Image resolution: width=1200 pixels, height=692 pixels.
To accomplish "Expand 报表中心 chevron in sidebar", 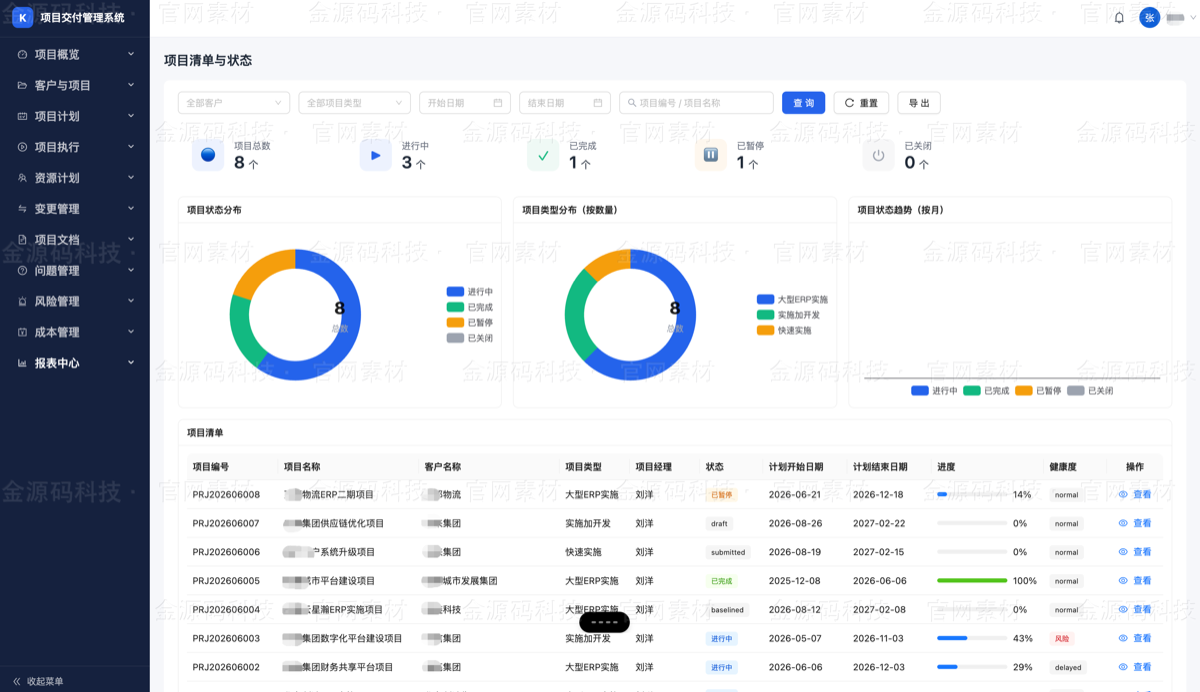I will point(131,363).
